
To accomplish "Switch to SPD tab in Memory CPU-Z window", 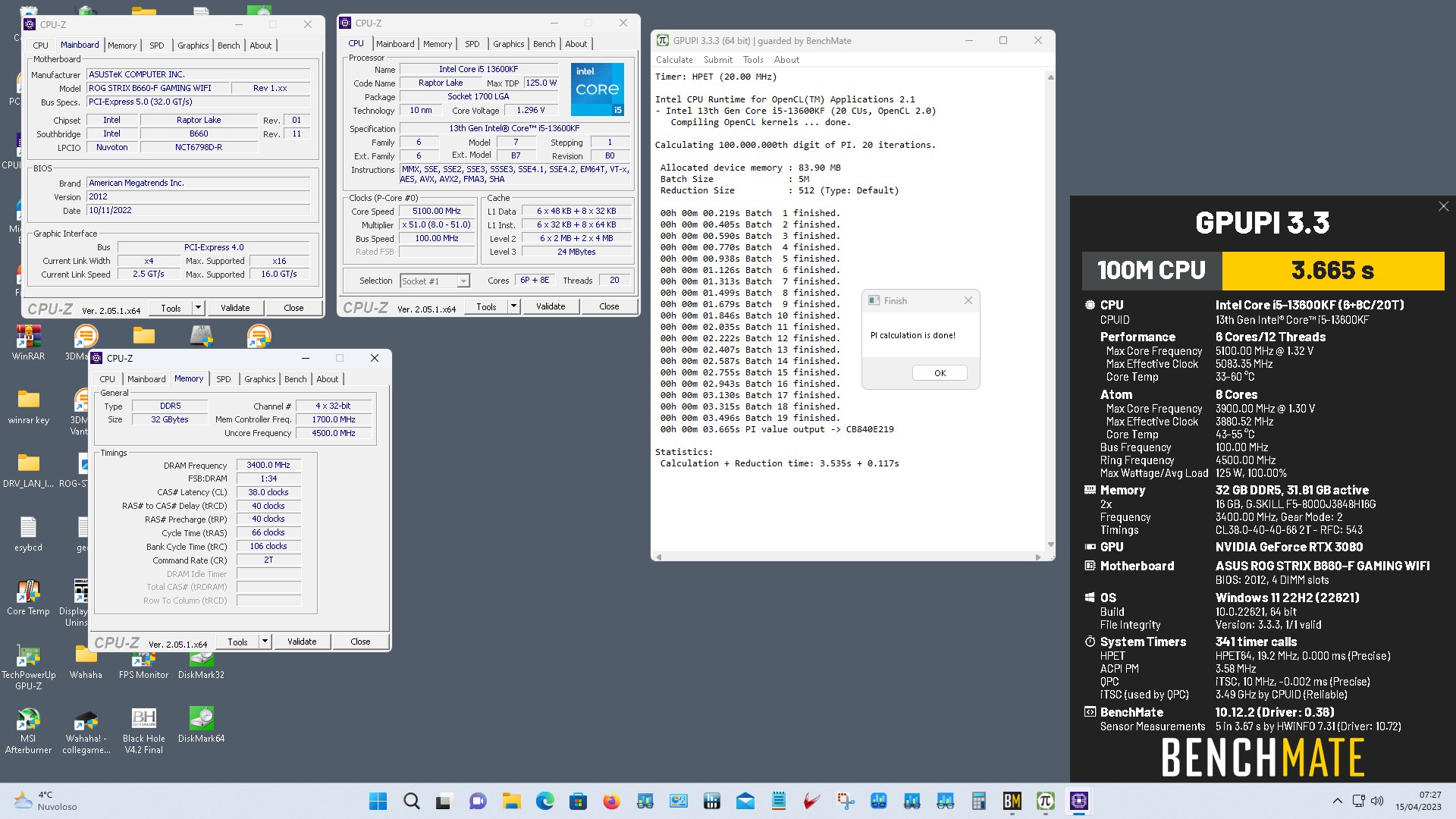I will coord(223,379).
